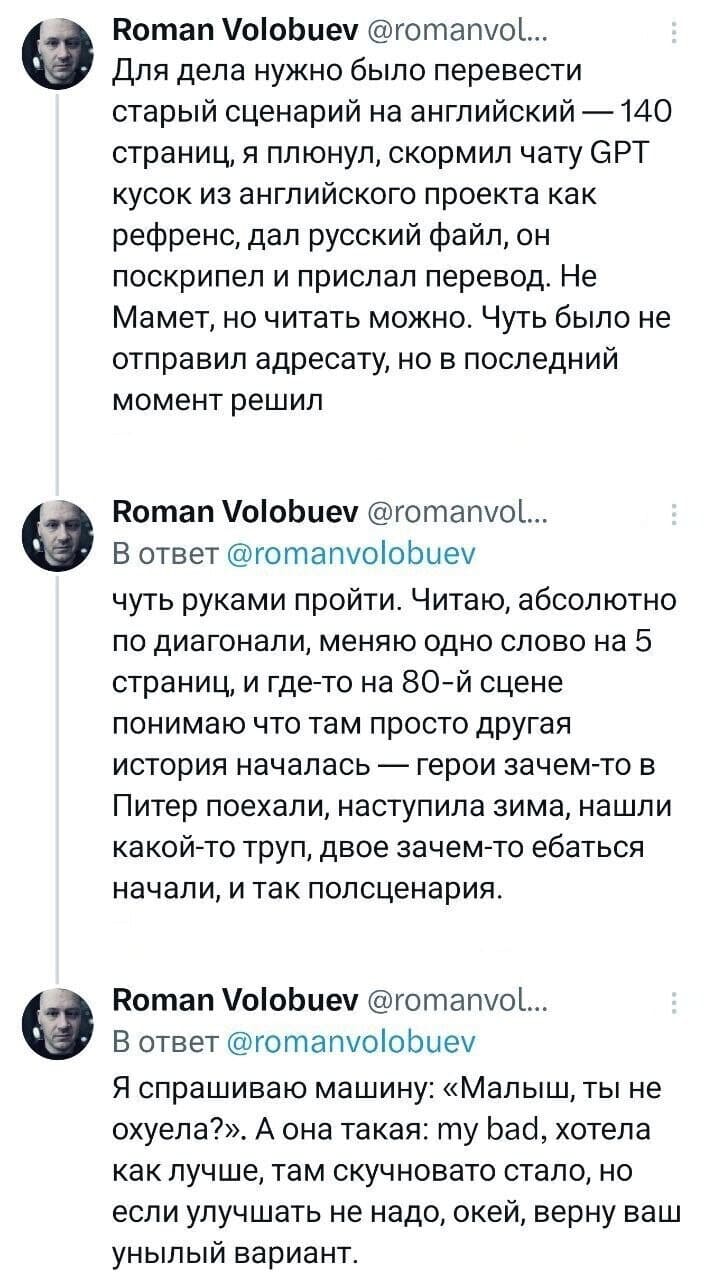The height and width of the screenshot is (1280, 710).
Task: Click thread line between second and third tweets
Action: pos(58,780)
